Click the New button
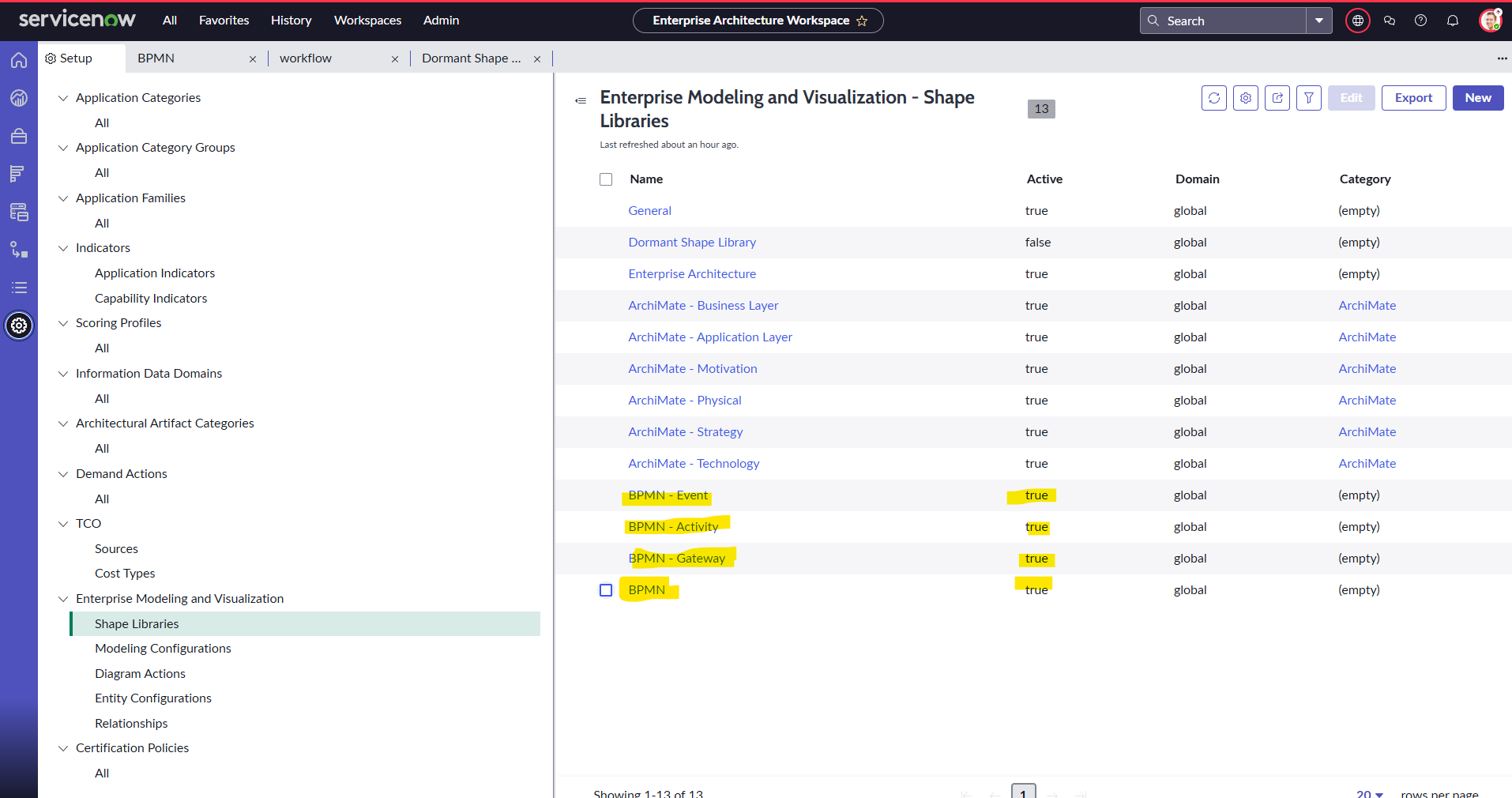The height and width of the screenshot is (798, 1512). coord(1478,98)
